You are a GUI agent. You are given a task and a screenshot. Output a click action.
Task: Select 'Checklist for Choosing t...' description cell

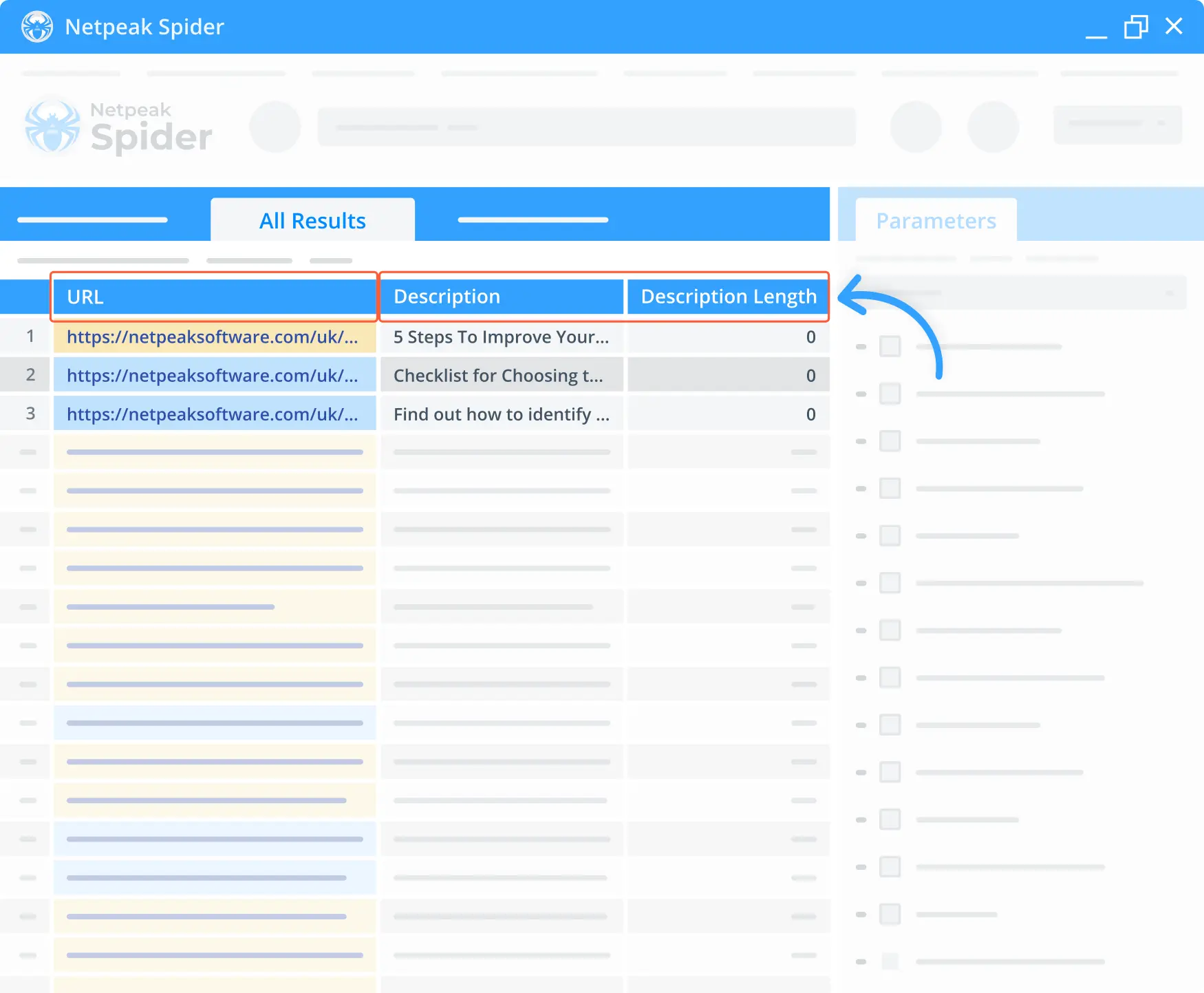tap(502, 375)
